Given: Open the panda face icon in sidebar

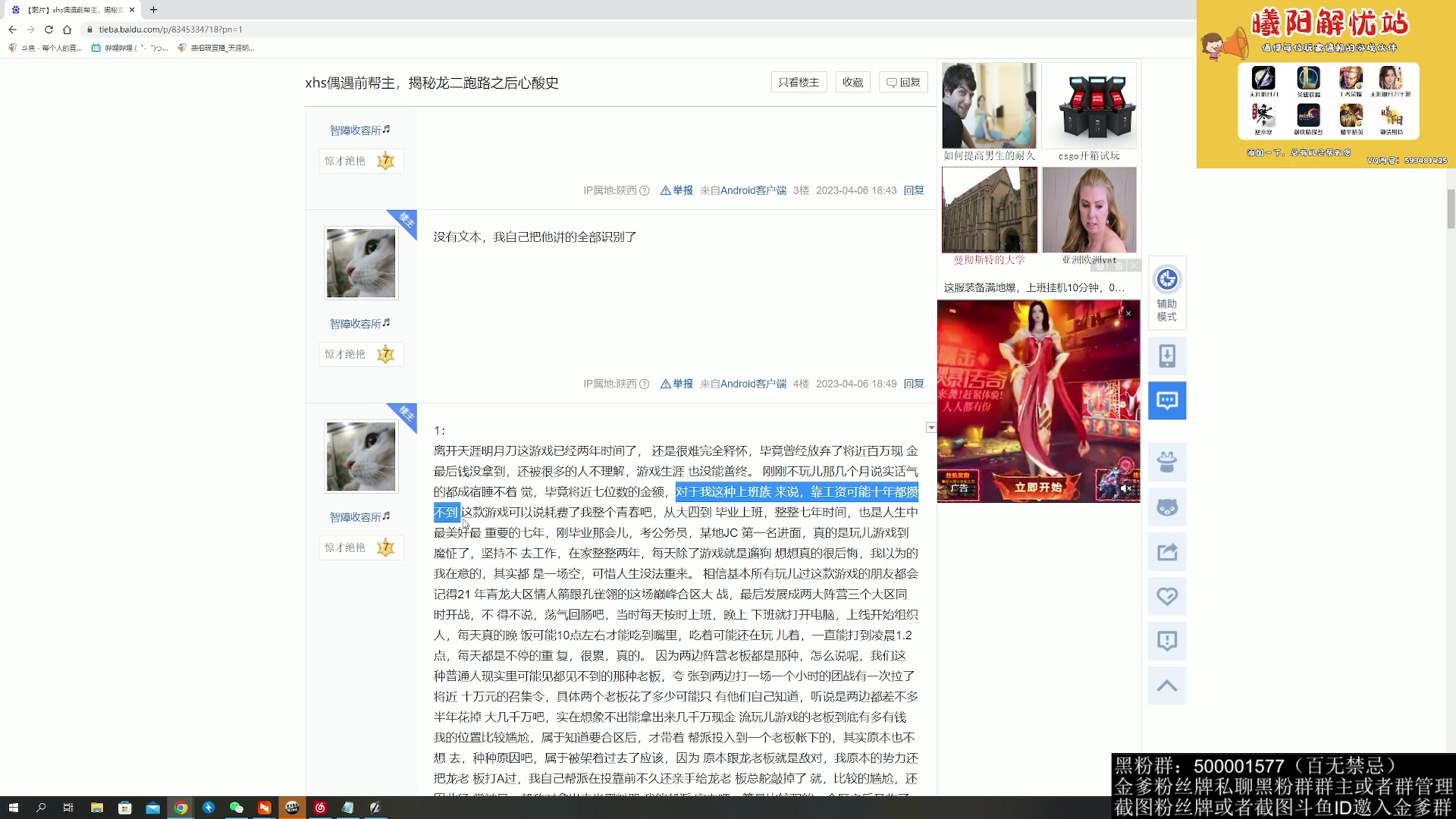Looking at the screenshot, I should (x=1167, y=507).
